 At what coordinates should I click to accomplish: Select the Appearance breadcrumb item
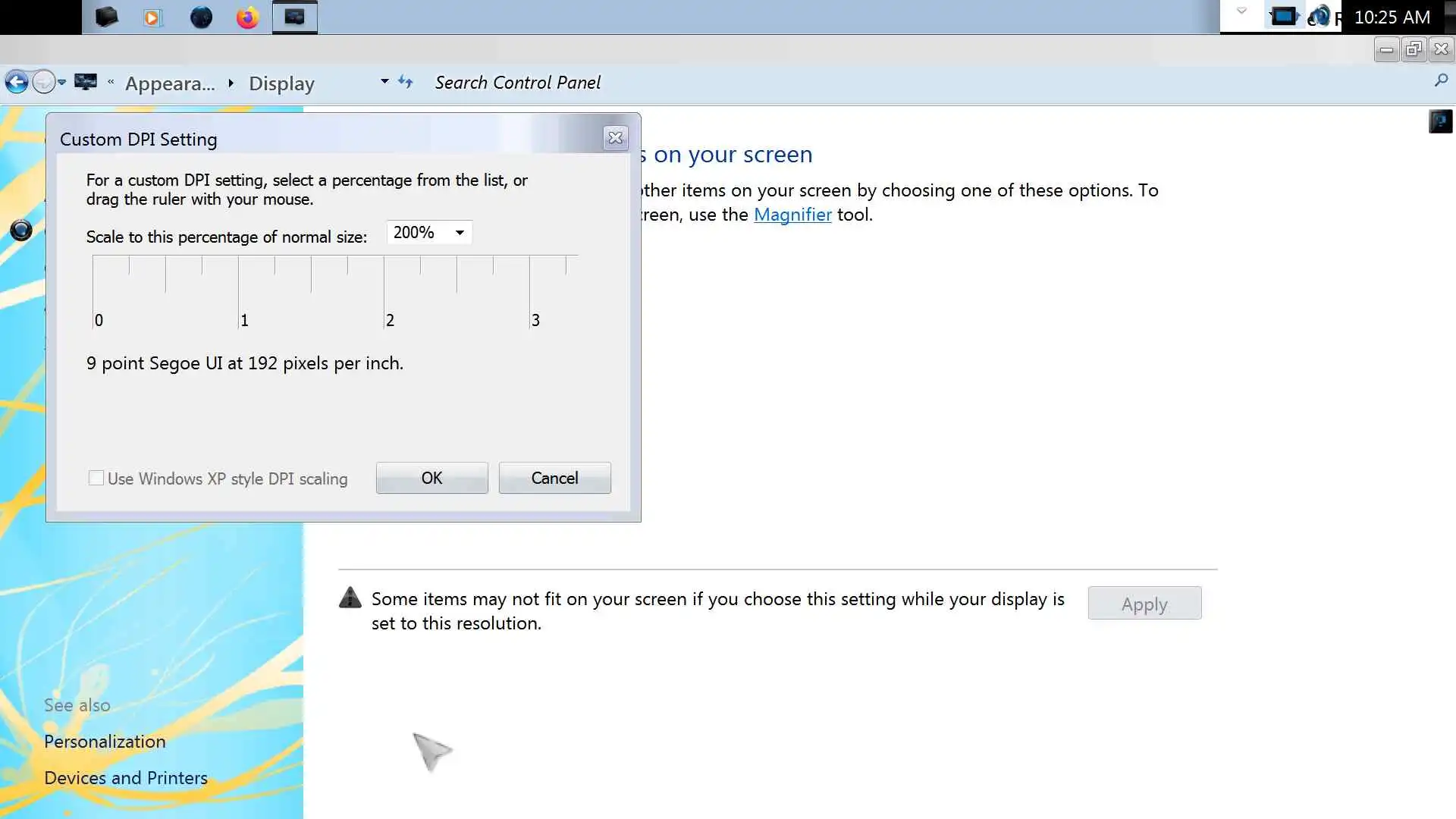(170, 83)
